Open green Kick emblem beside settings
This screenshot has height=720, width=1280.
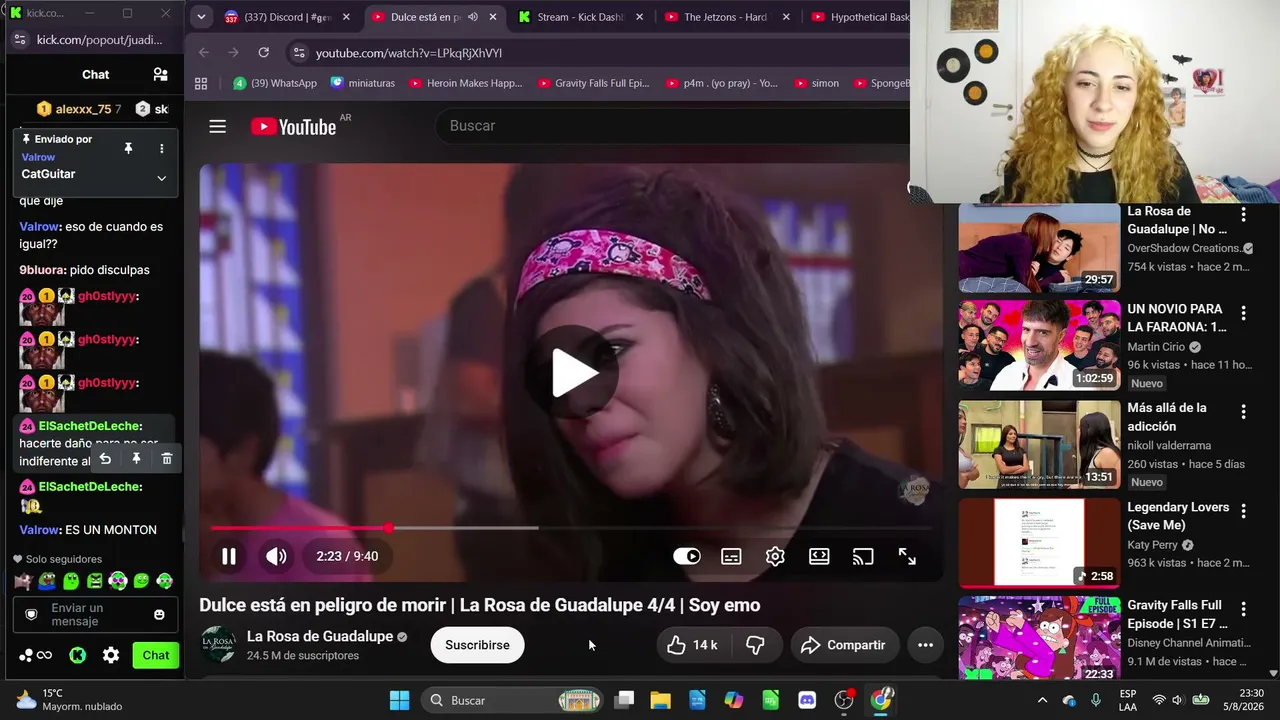click(77, 656)
